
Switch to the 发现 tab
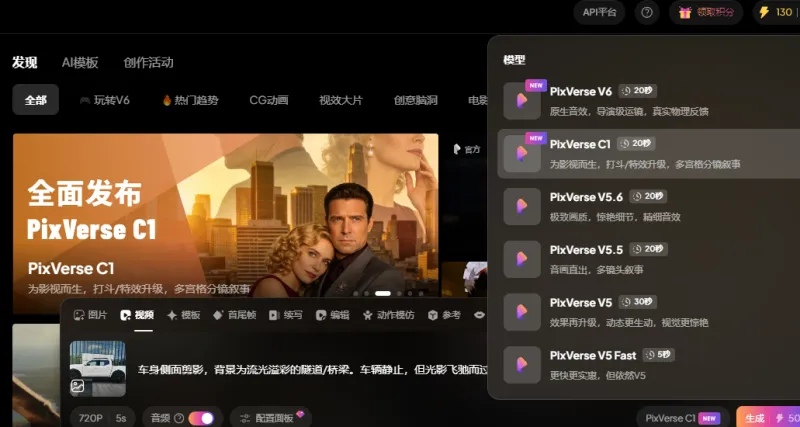pyautogui.click(x=24, y=63)
